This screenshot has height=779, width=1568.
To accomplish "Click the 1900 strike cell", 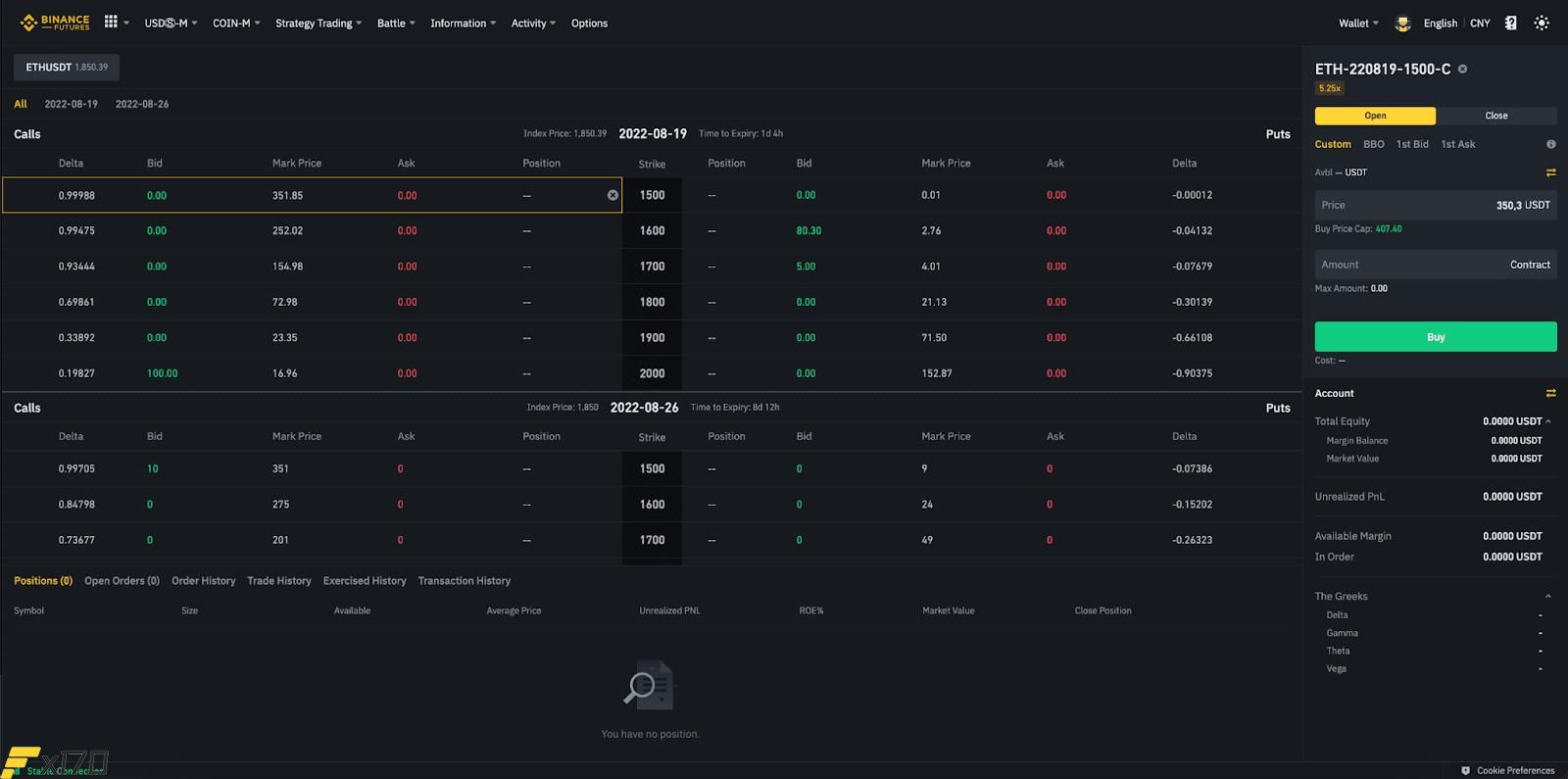I will pyautogui.click(x=652, y=338).
